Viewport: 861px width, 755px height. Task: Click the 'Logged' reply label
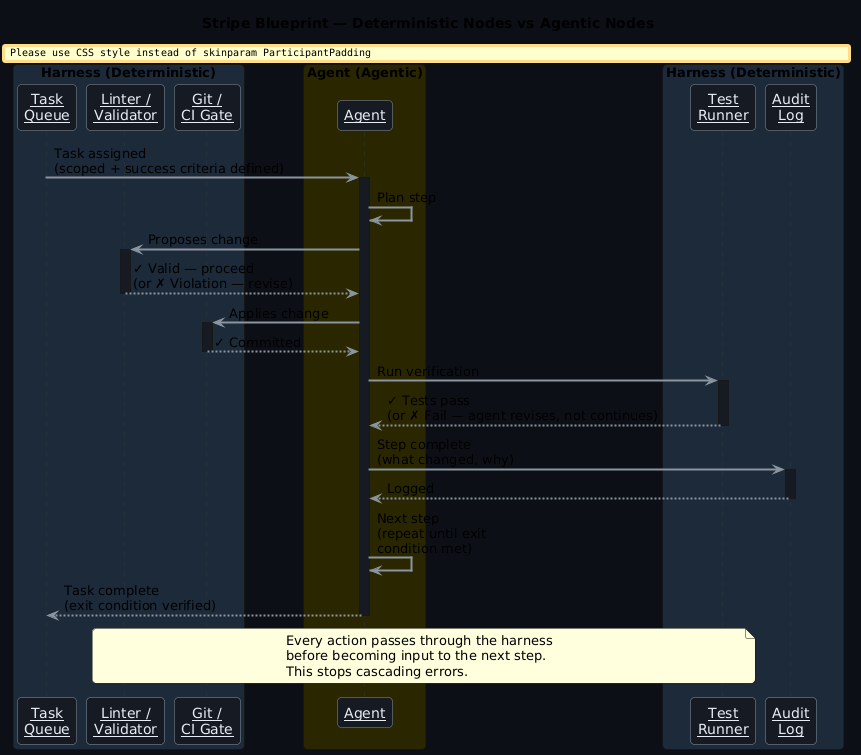pos(410,489)
